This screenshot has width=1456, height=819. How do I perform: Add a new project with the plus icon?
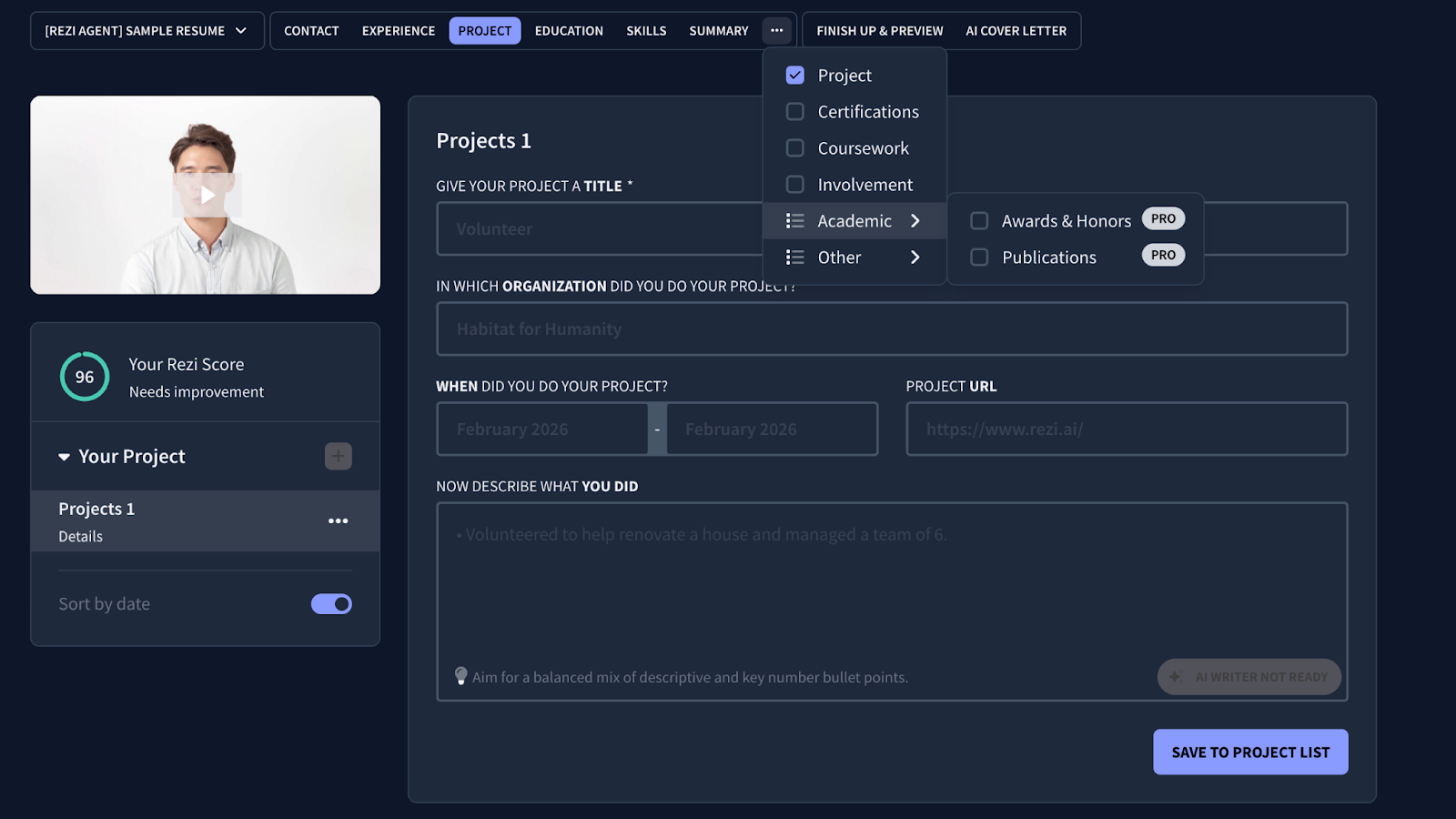[339, 456]
